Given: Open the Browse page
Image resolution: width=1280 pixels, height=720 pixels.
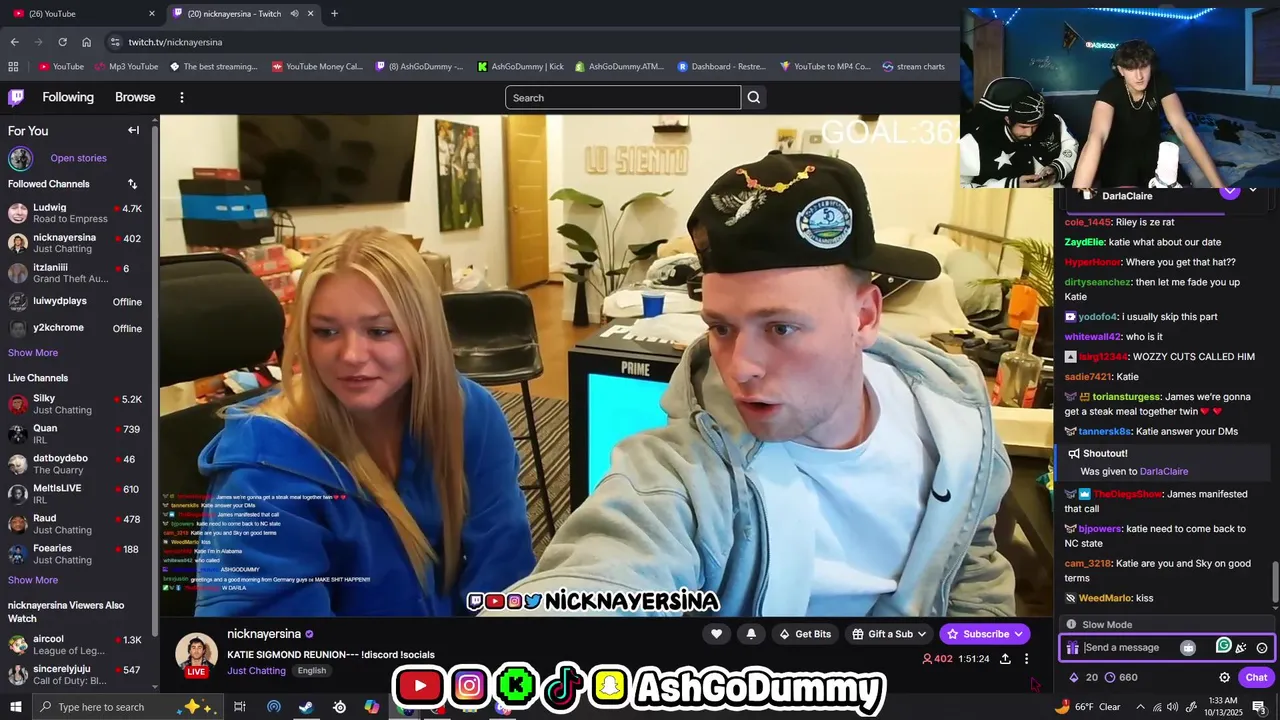Looking at the screenshot, I should [x=135, y=97].
